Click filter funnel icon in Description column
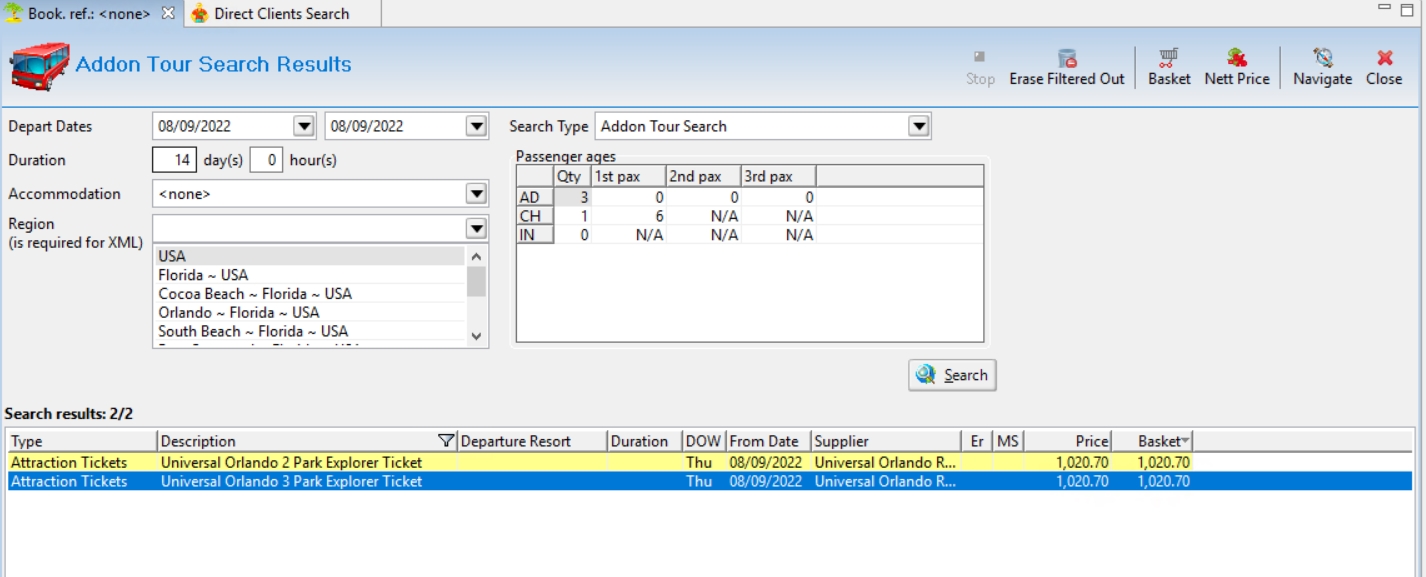The image size is (1426, 577). (446, 441)
